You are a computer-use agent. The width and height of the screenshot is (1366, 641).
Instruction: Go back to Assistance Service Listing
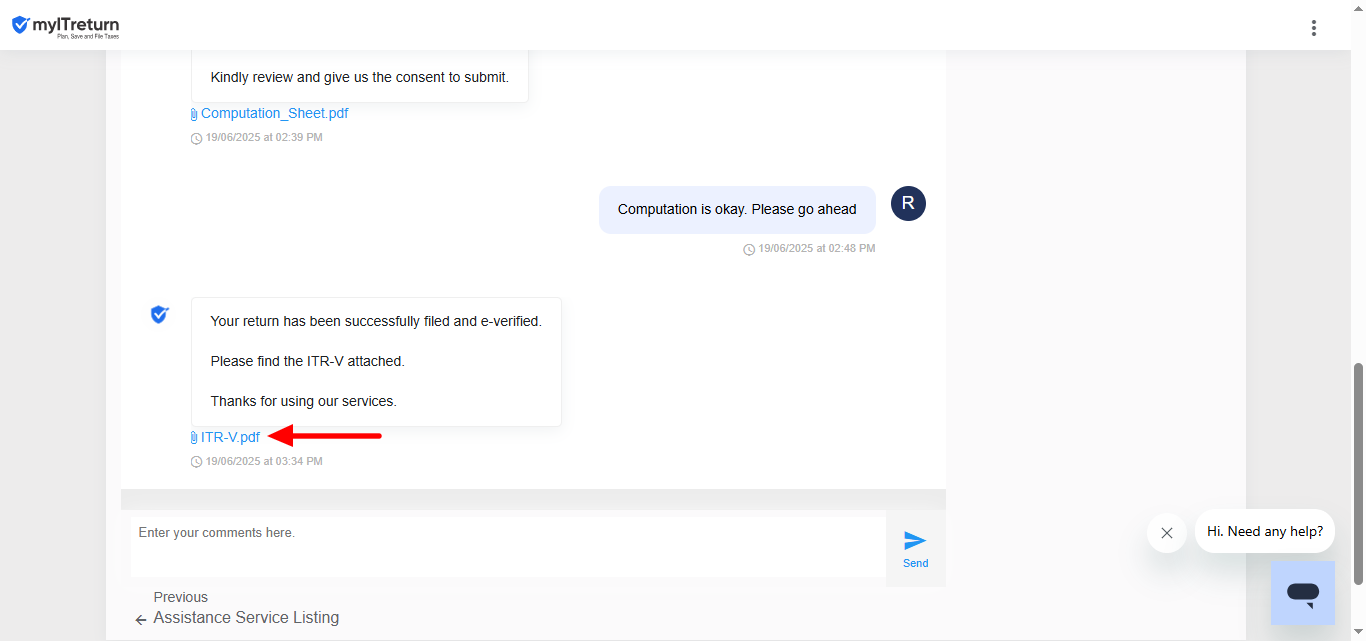point(245,618)
